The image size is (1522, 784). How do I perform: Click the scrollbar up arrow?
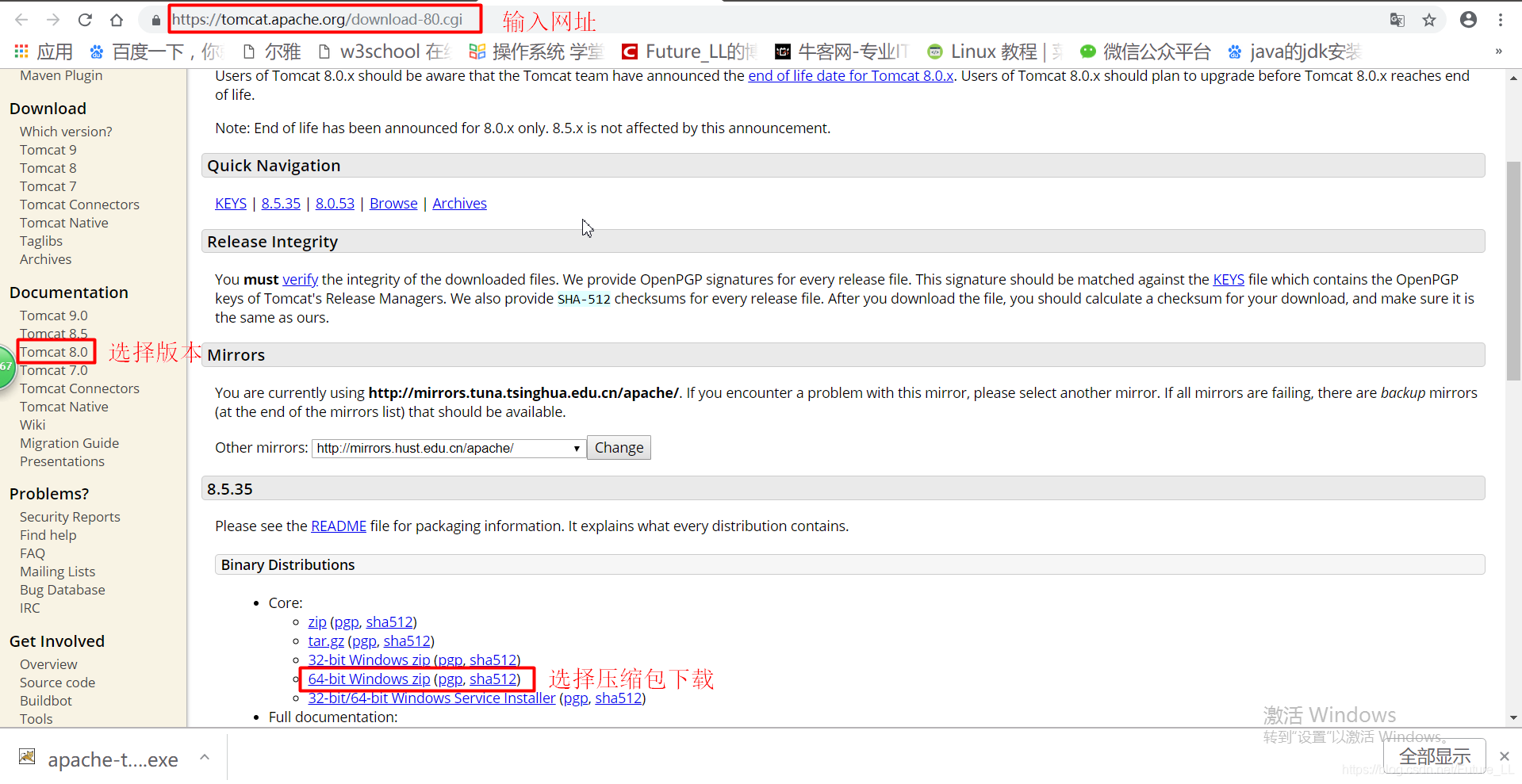1513,78
